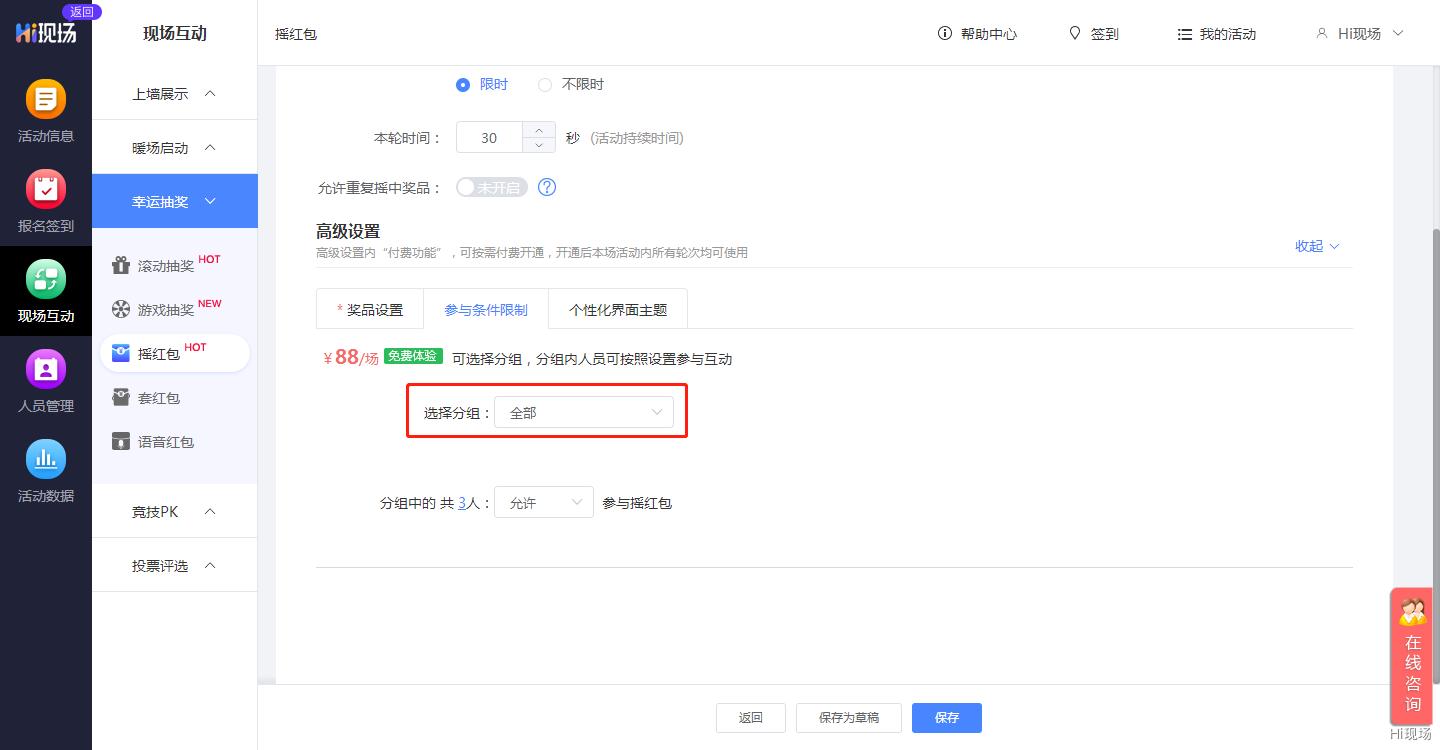The width and height of the screenshot is (1440, 750).
Task: Increase 本轮时间 with the up stepper arrow
Action: [x=537, y=130]
